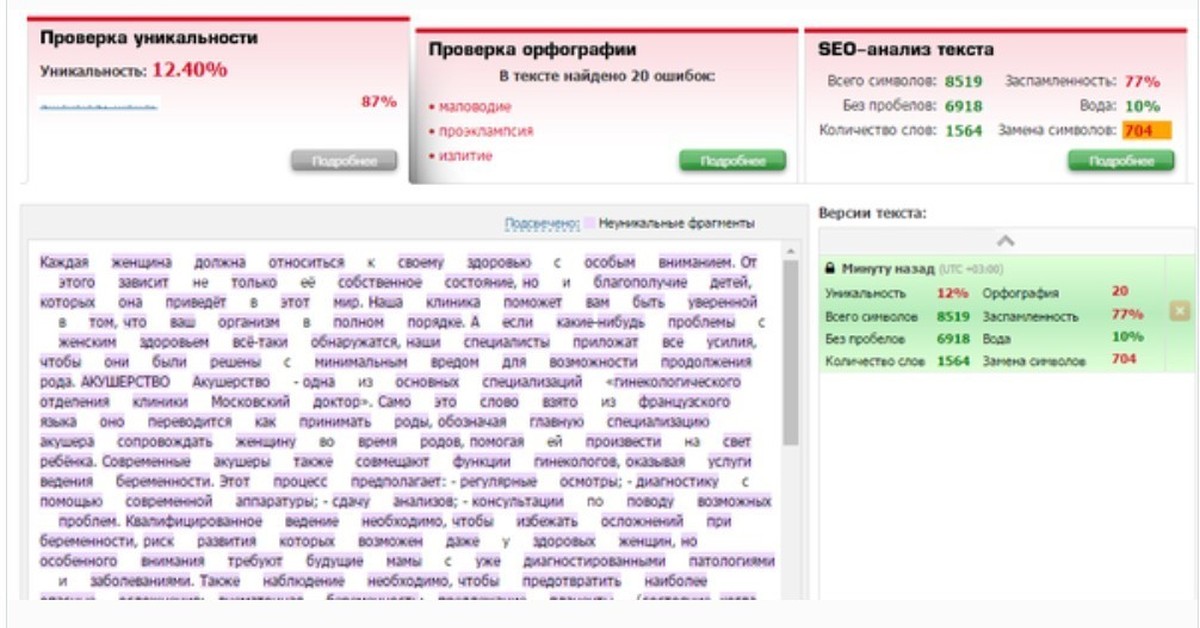Click the green Подробнее button in SEO analysis
Viewport: 1200px width, 628px height.
(x=1120, y=161)
